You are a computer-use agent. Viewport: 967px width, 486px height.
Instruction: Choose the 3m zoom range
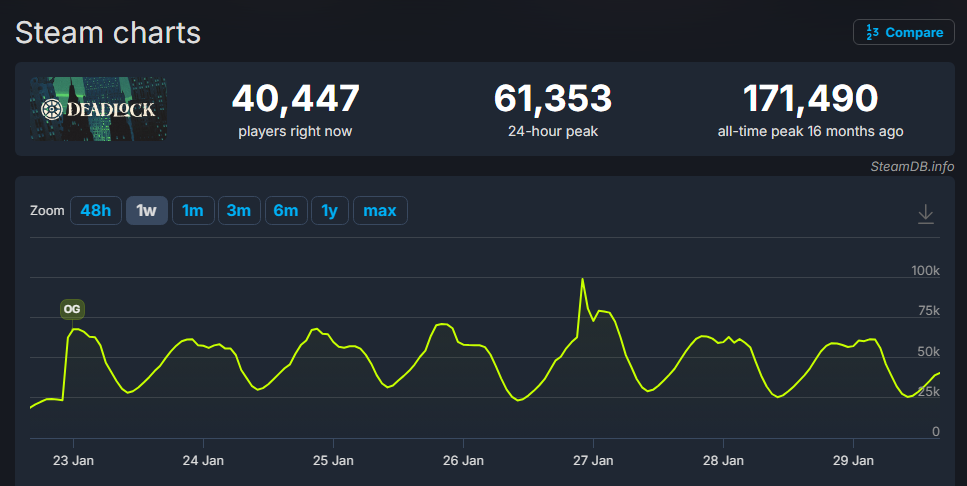click(x=239, y=210)
